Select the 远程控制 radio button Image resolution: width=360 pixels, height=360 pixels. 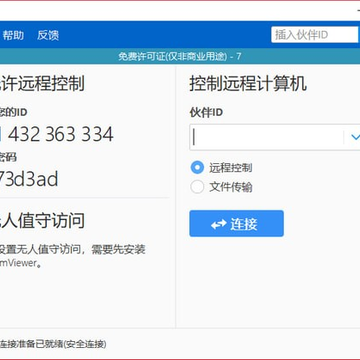[x=197, y=167]
